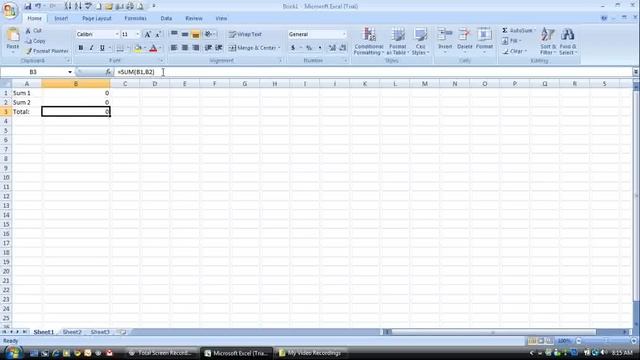Open the Sheet2 worksheet tab

pyautogui.click(x=72, y=332)
